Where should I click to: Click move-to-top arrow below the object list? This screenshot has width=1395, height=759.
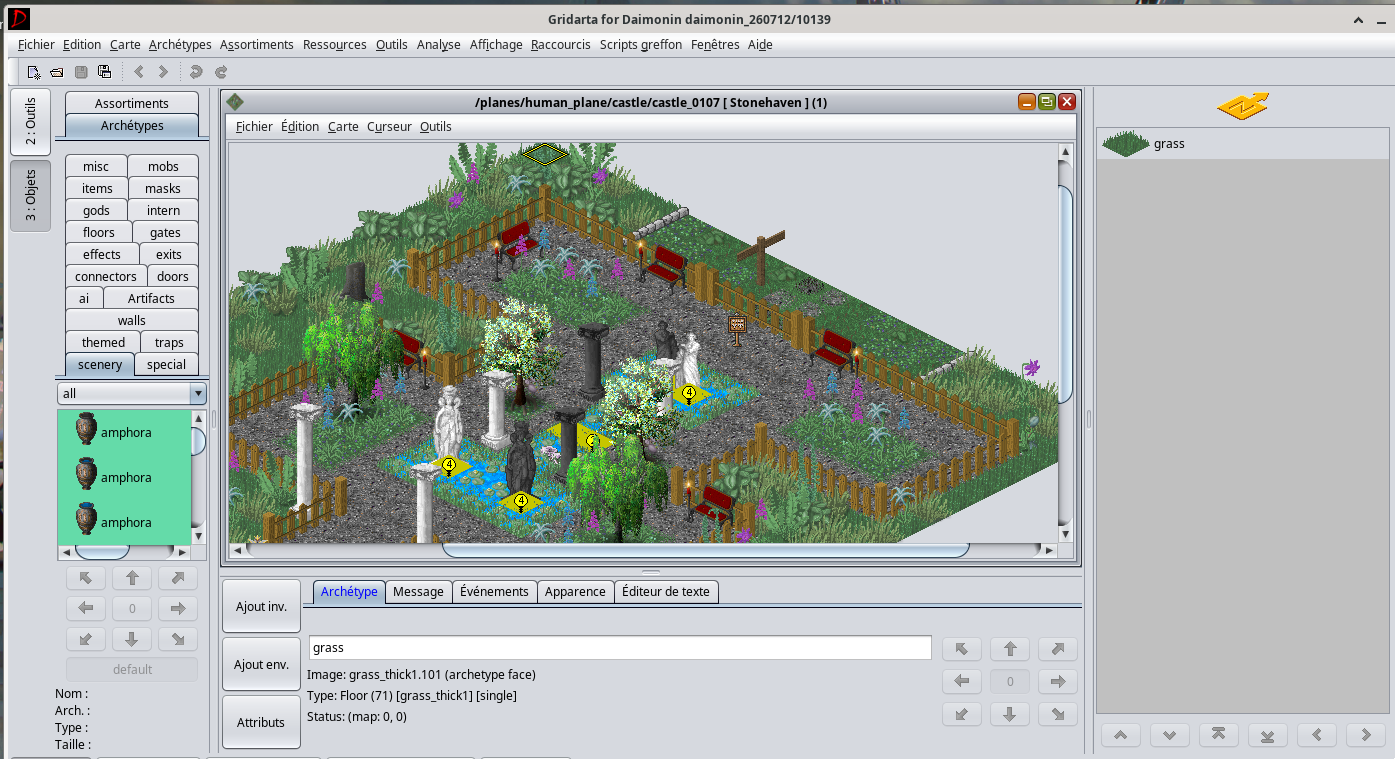click(1218, 735)
